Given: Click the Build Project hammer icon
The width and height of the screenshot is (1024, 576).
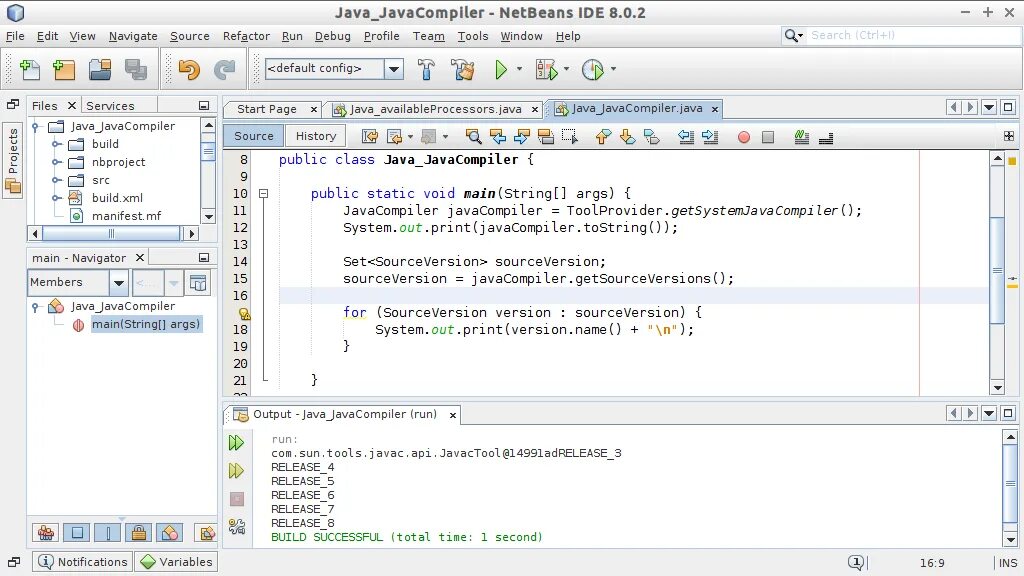Looking at the screenshot, I should point(426,69).
